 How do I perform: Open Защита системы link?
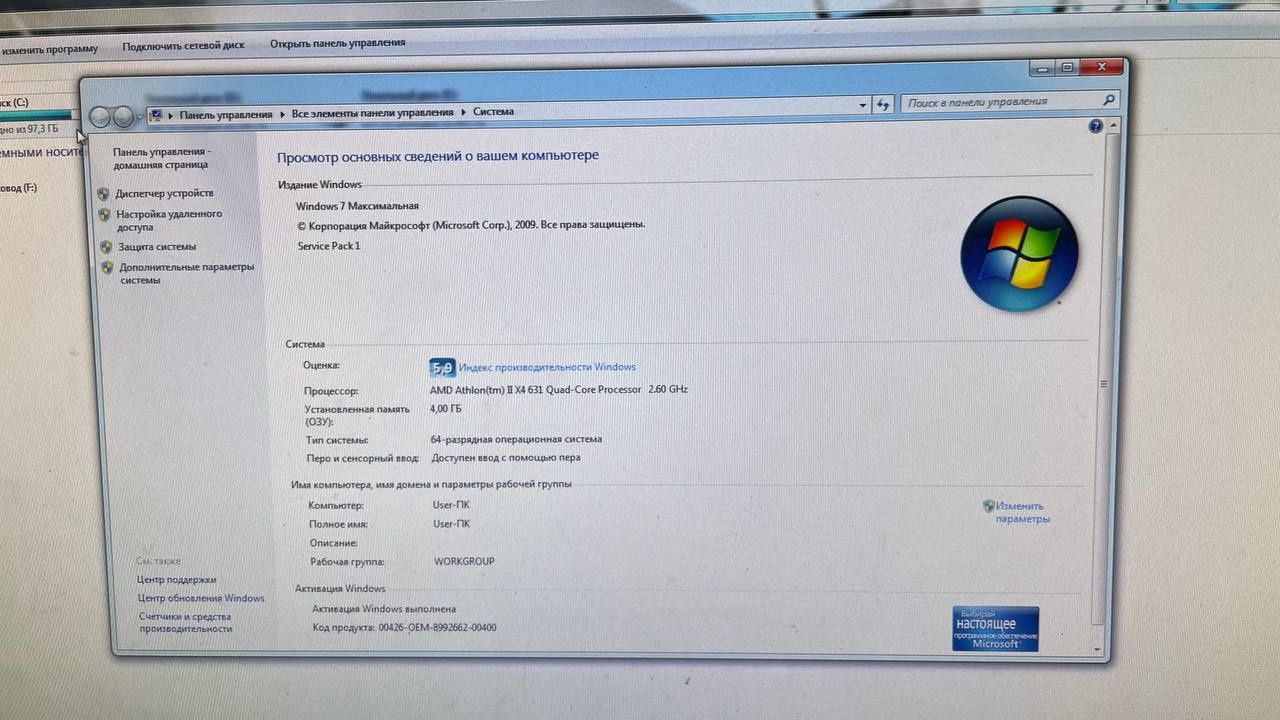click(157, 246)
